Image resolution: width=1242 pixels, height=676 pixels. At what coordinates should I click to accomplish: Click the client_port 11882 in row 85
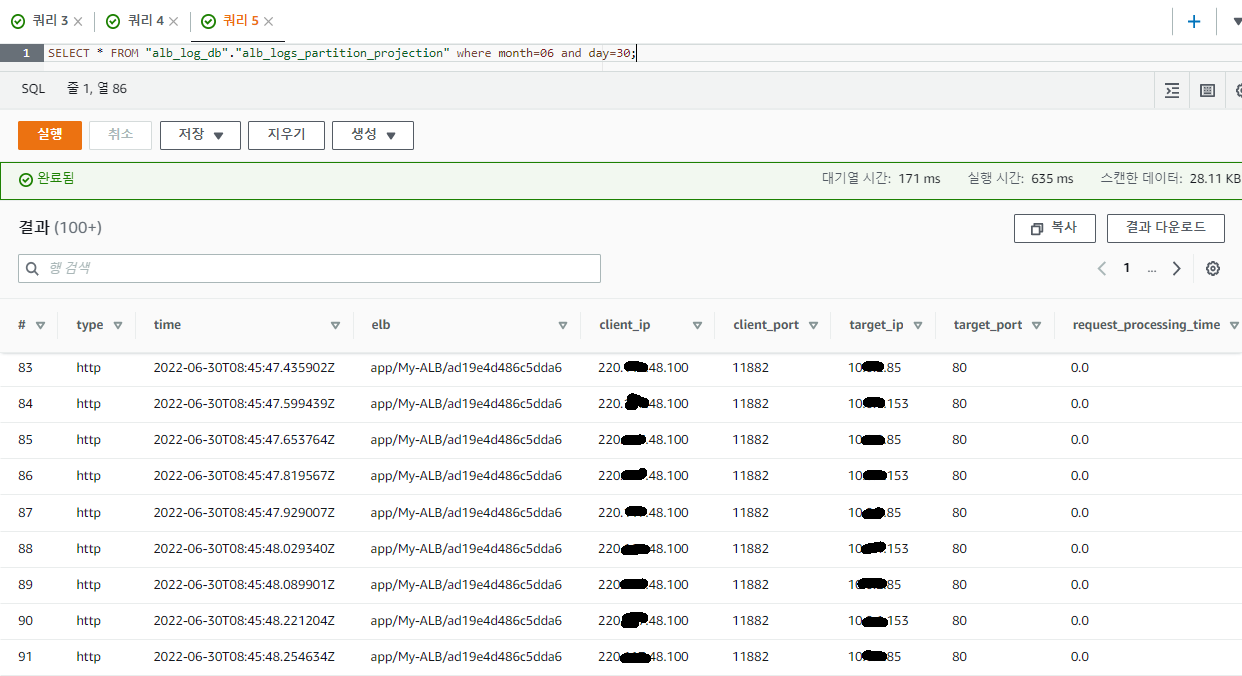[x=750, y=440]
